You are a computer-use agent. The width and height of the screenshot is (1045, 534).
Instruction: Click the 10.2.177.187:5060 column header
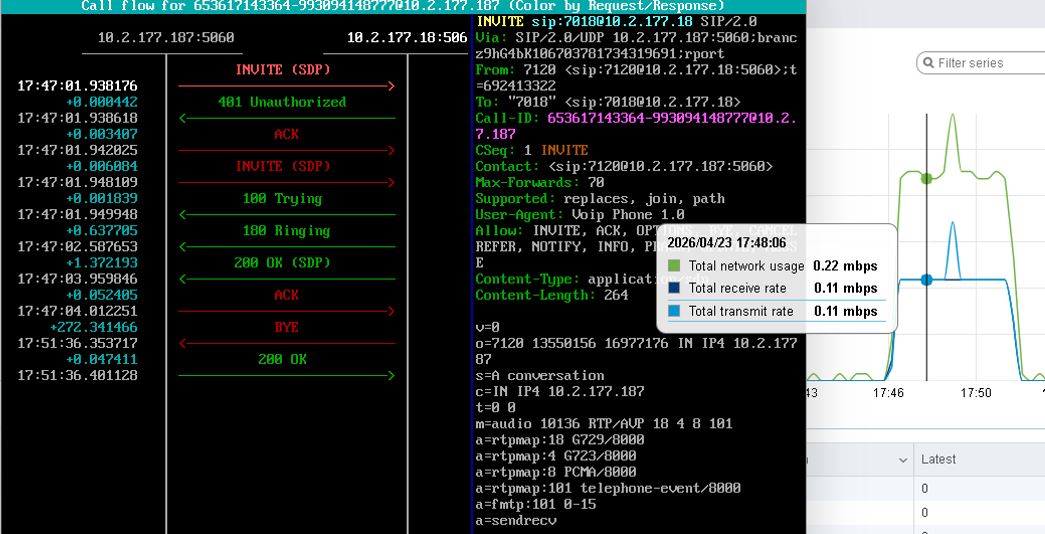click(166, 37)
